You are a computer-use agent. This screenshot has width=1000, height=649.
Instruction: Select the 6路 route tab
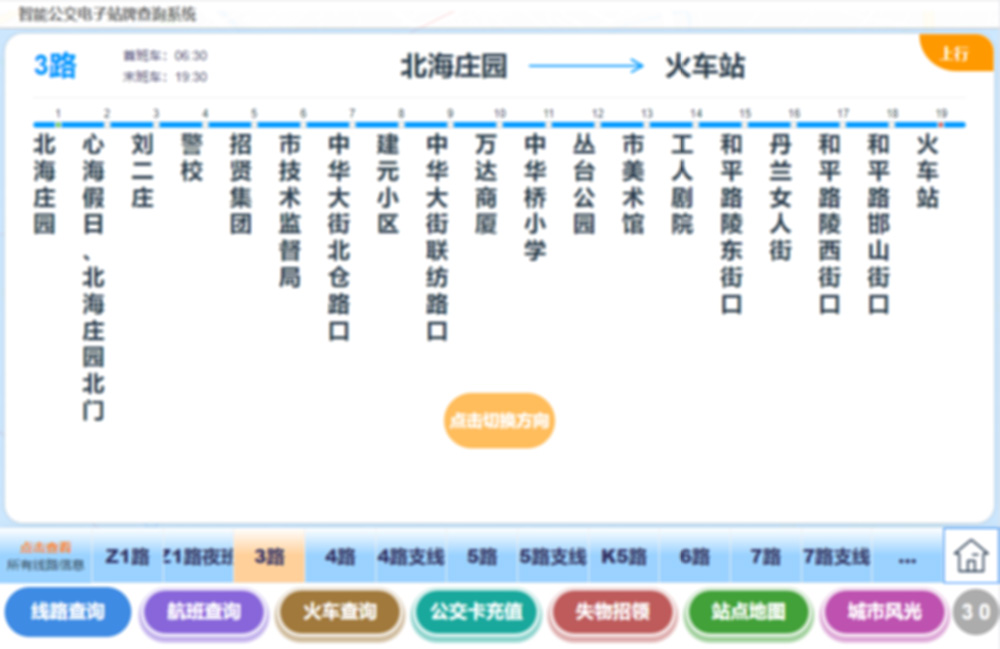coord(695,557)
